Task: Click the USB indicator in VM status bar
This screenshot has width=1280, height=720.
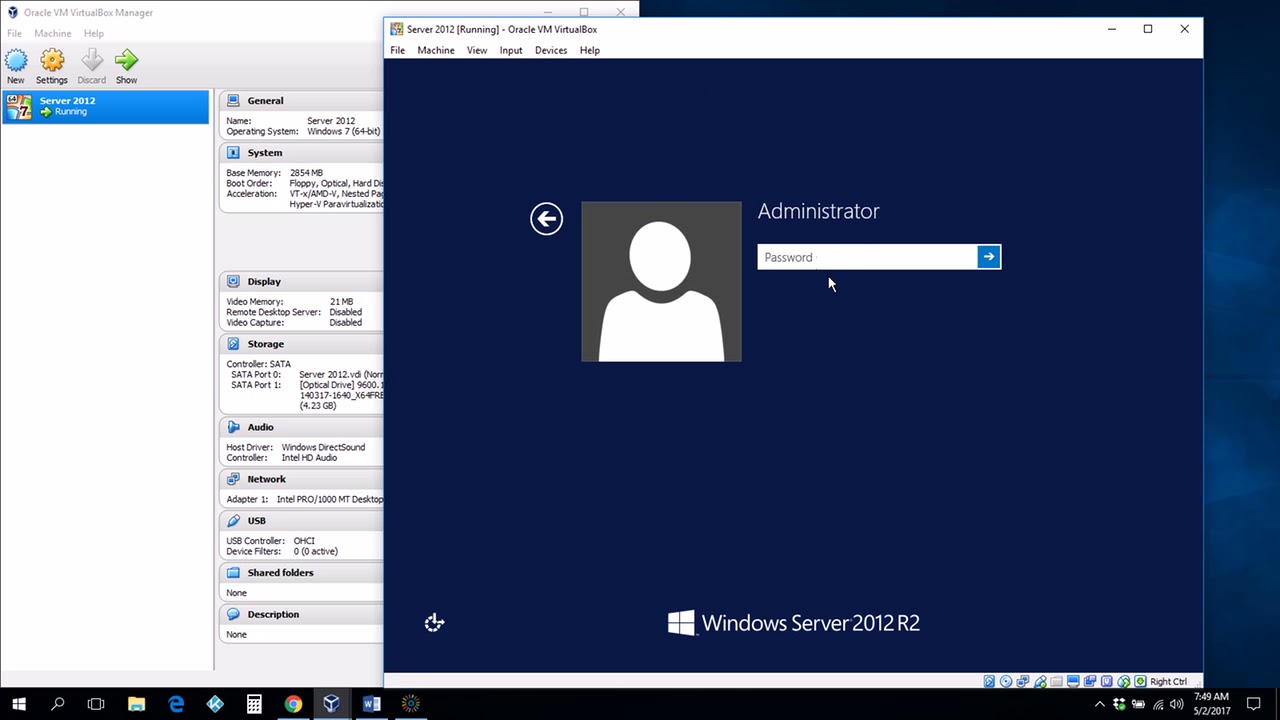Action: click(x=1040, y=681)
